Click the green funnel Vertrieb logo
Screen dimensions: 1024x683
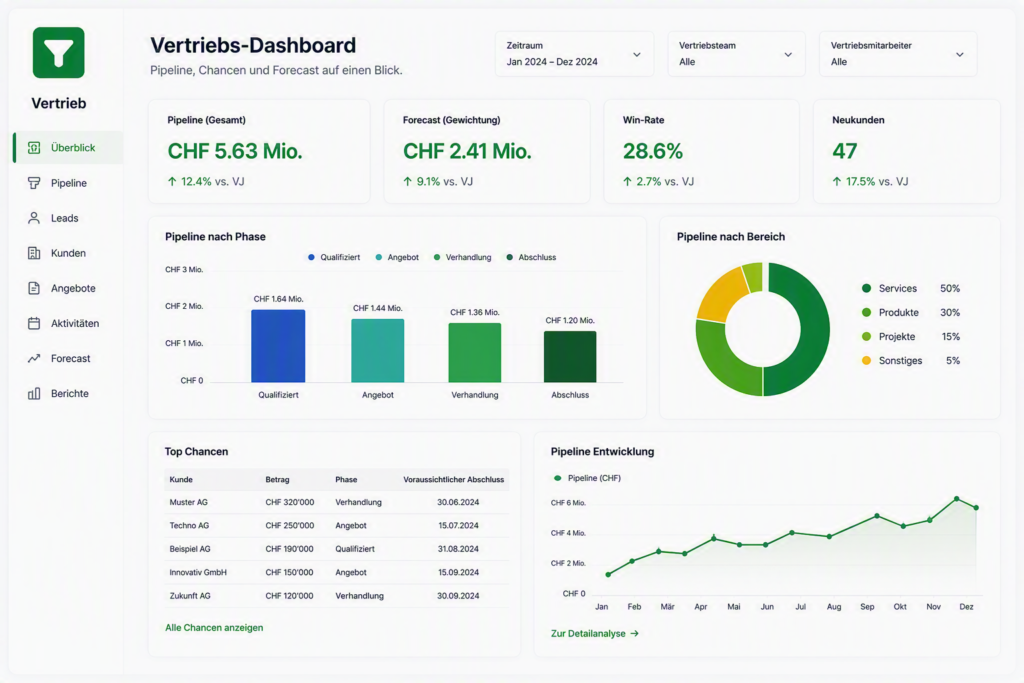59,52
